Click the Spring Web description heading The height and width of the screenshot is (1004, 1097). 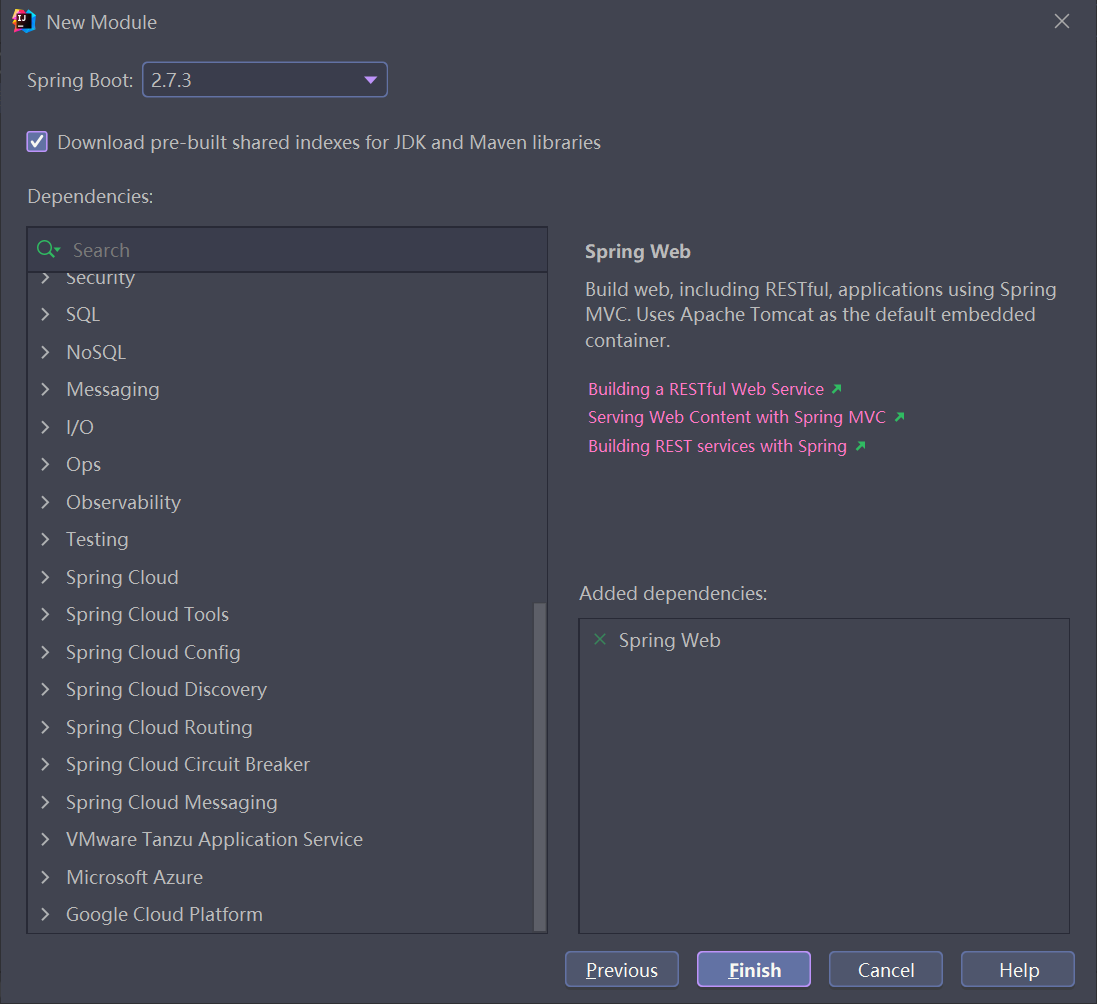tap(637, 251)
